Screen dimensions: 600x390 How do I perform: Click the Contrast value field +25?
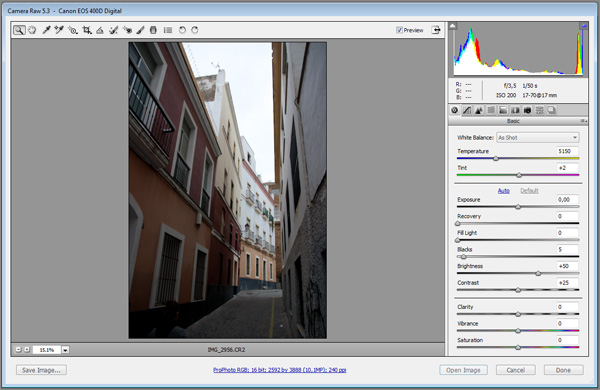pos(567,282)
